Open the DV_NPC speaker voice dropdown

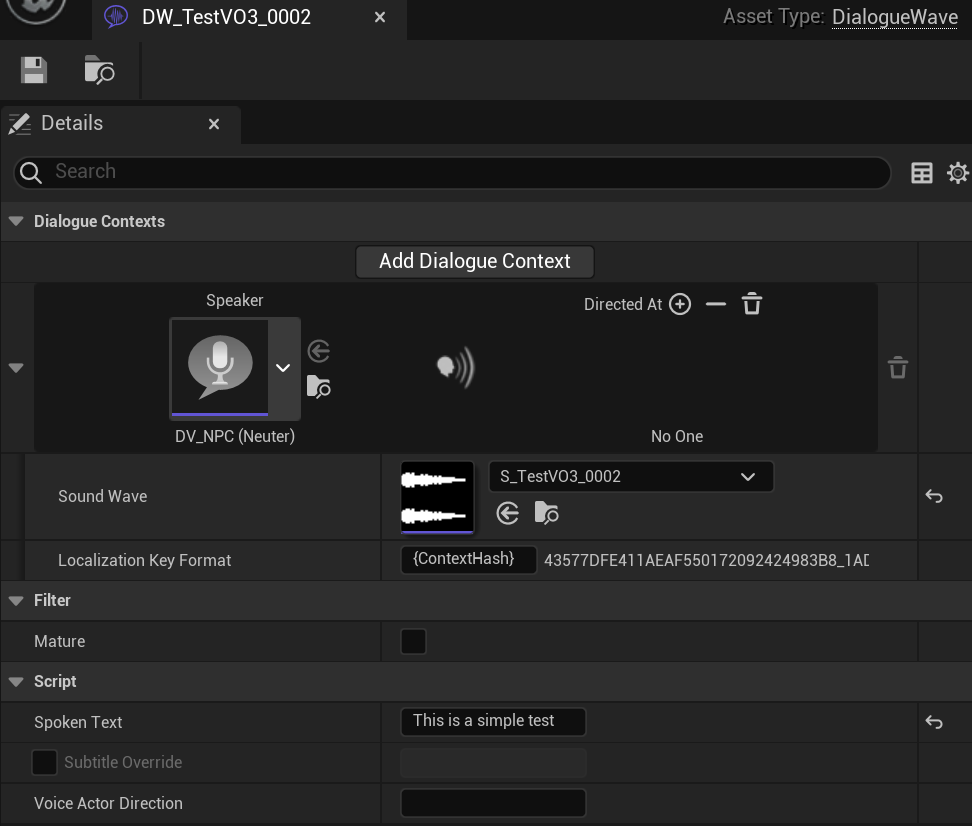click(x=283, y=368)
